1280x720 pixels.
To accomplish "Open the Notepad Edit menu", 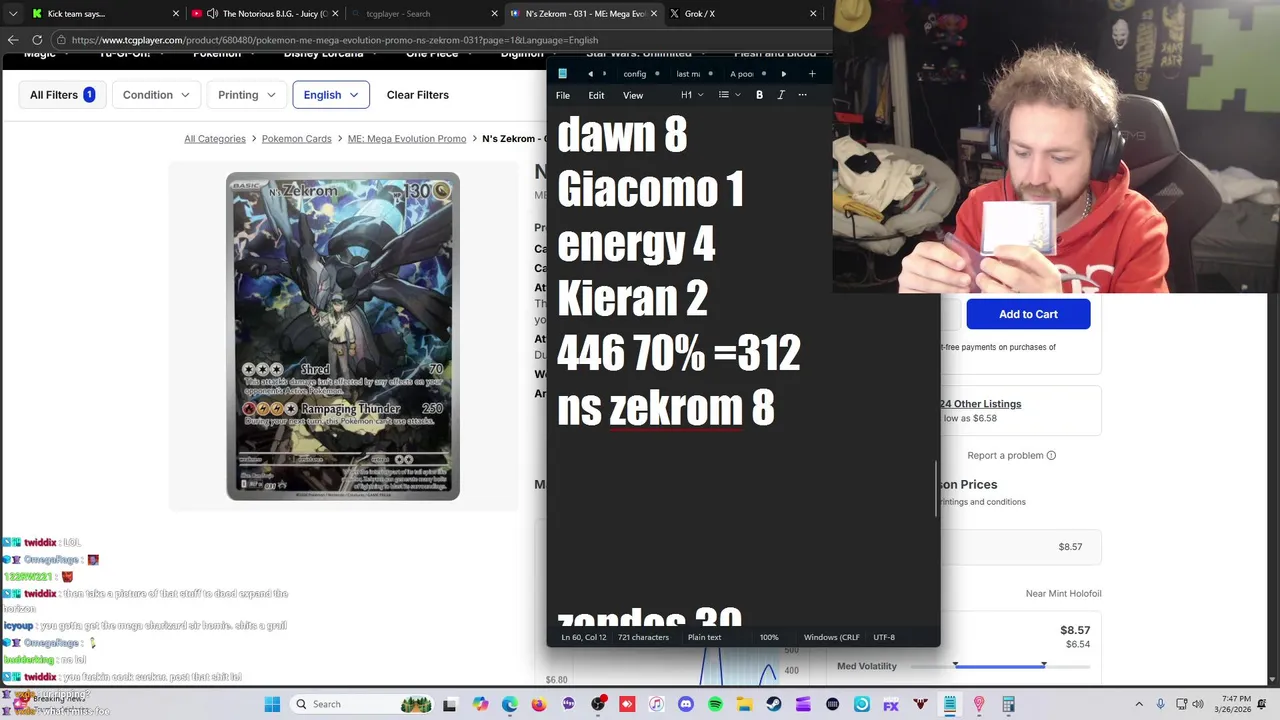I will click(x=596, y=95).
